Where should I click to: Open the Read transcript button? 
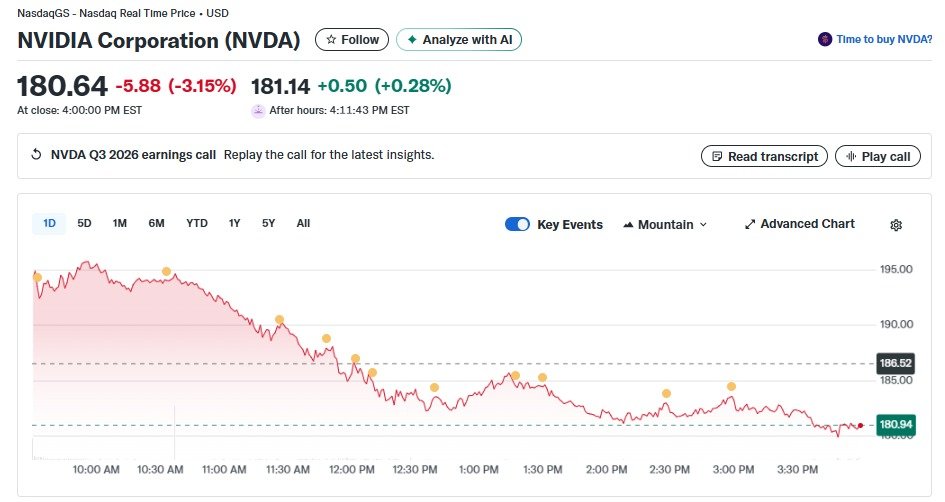pos(765,156)
